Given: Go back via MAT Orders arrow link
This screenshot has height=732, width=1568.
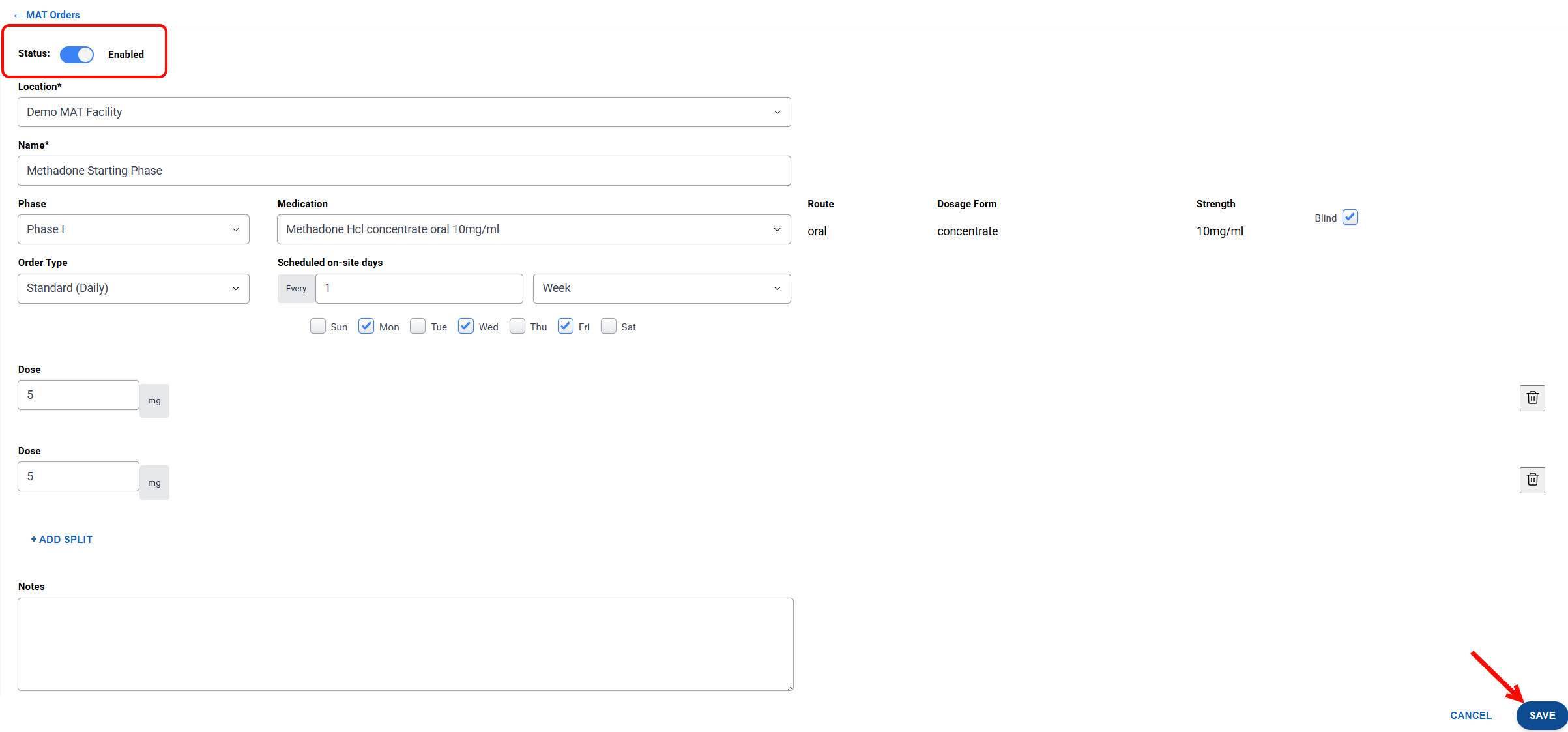Looking at the screenshot, I should click(47, 15).
